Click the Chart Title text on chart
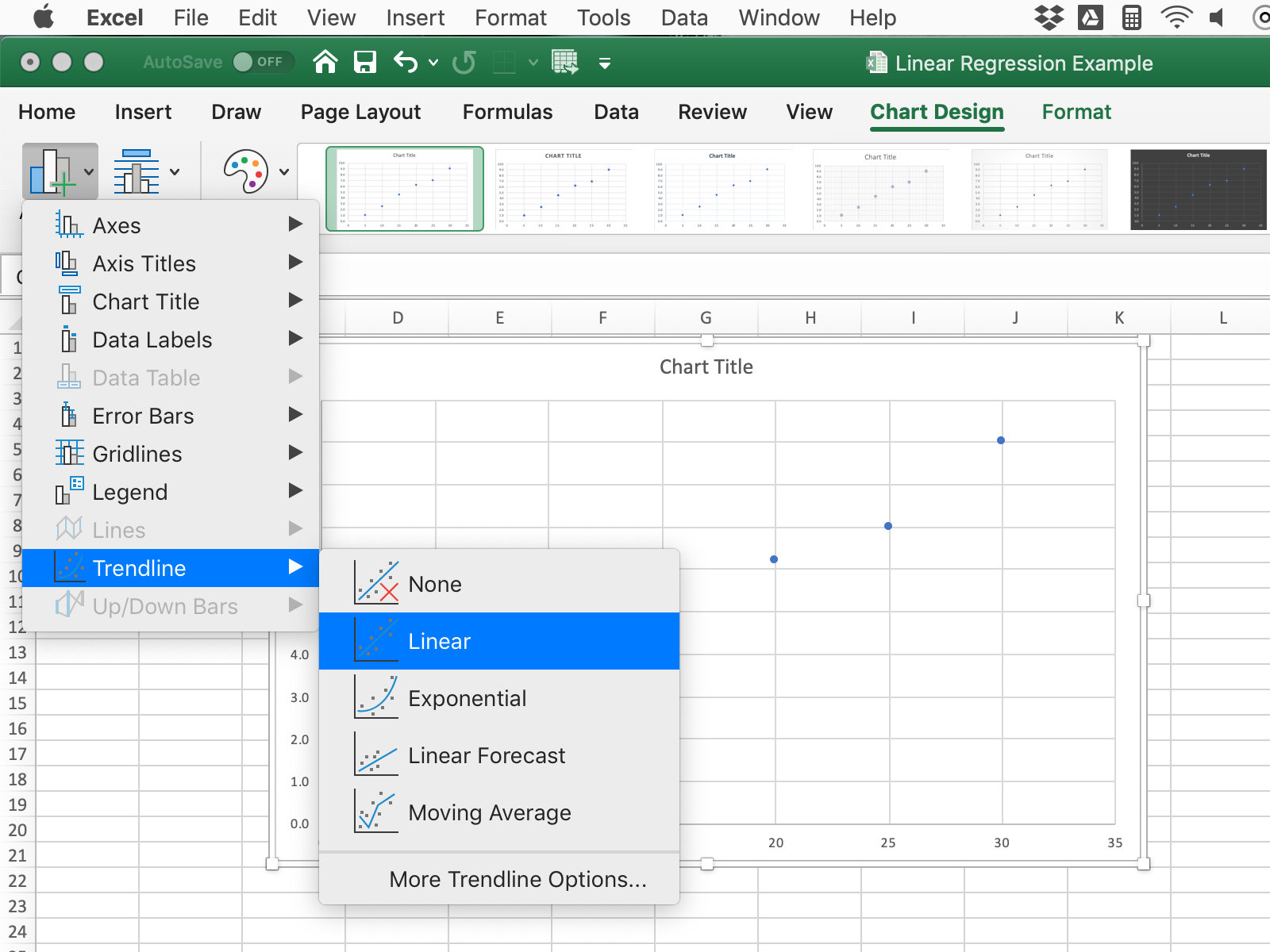The height and width of the screenshot is (952, 1270). tap(706, 367)
